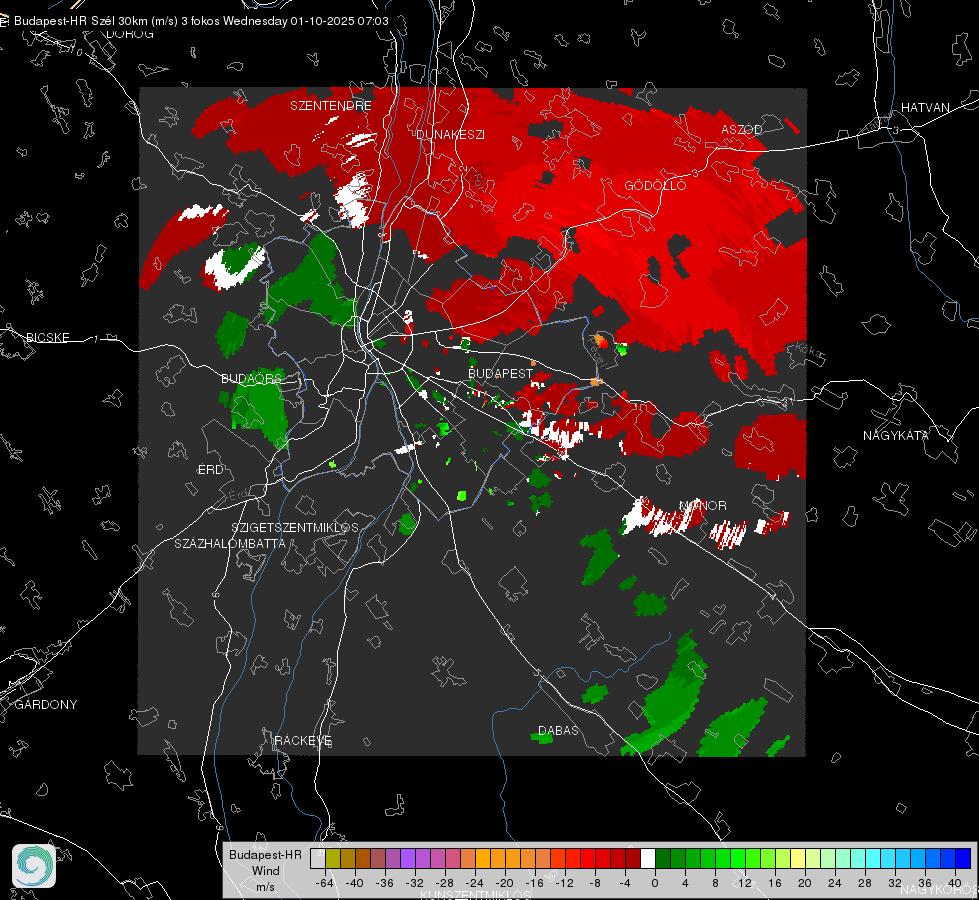The width and height of the screenshot is (979, 900).
Task: Click the 'NAGYKÁTA' city label
Action: click(895, 435)
